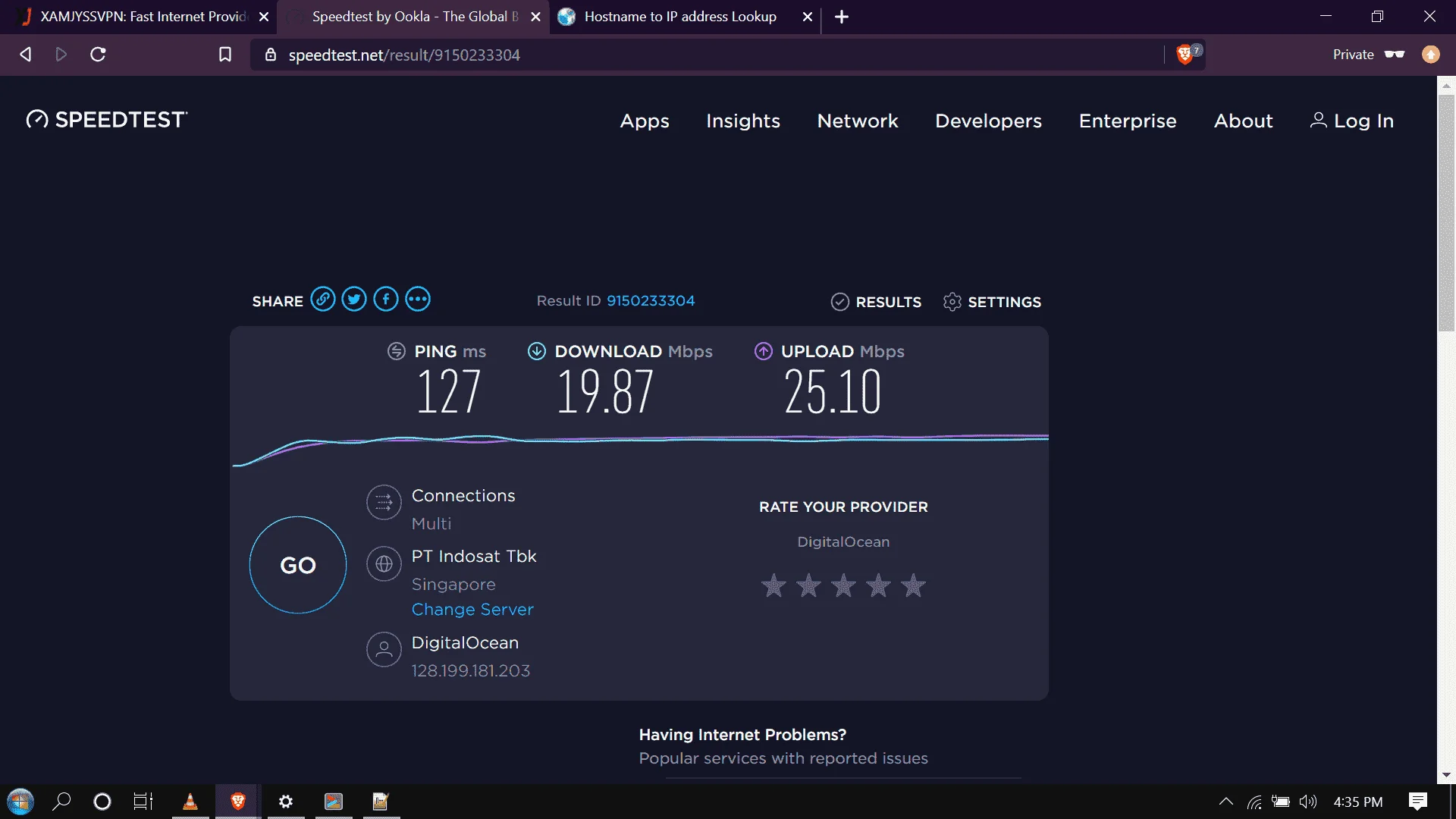Open speedtest SETTINGS
This screenshot has width=1456, height=819.
[x=992, y=302]
